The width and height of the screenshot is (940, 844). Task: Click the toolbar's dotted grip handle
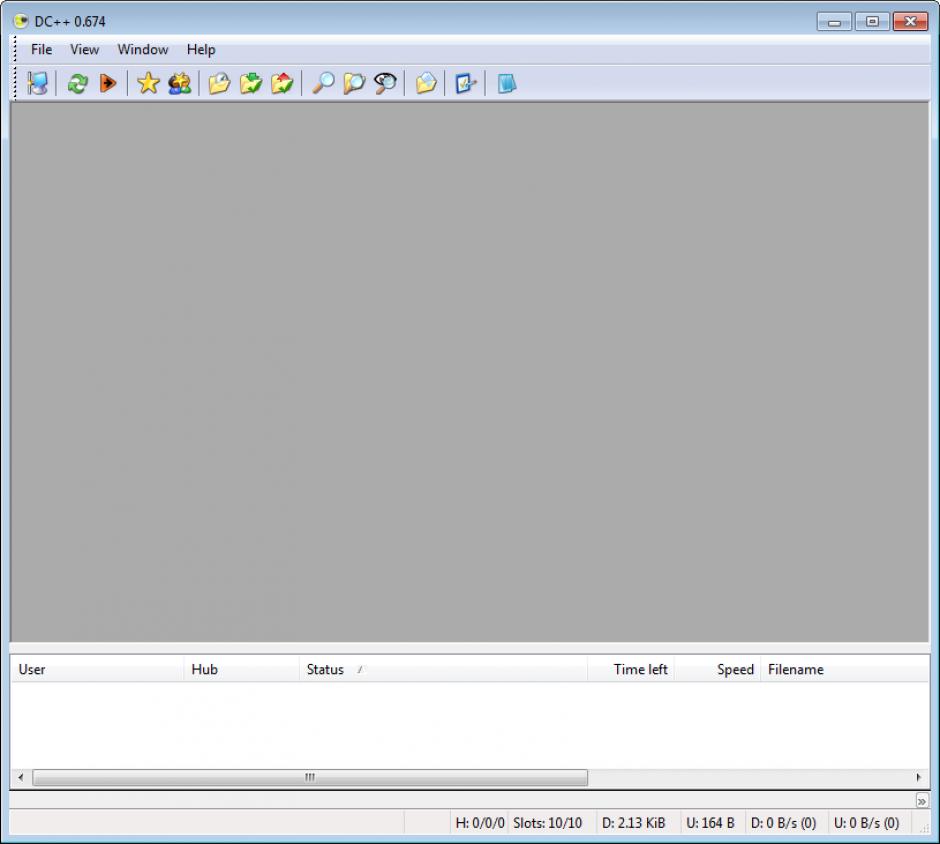15,83
